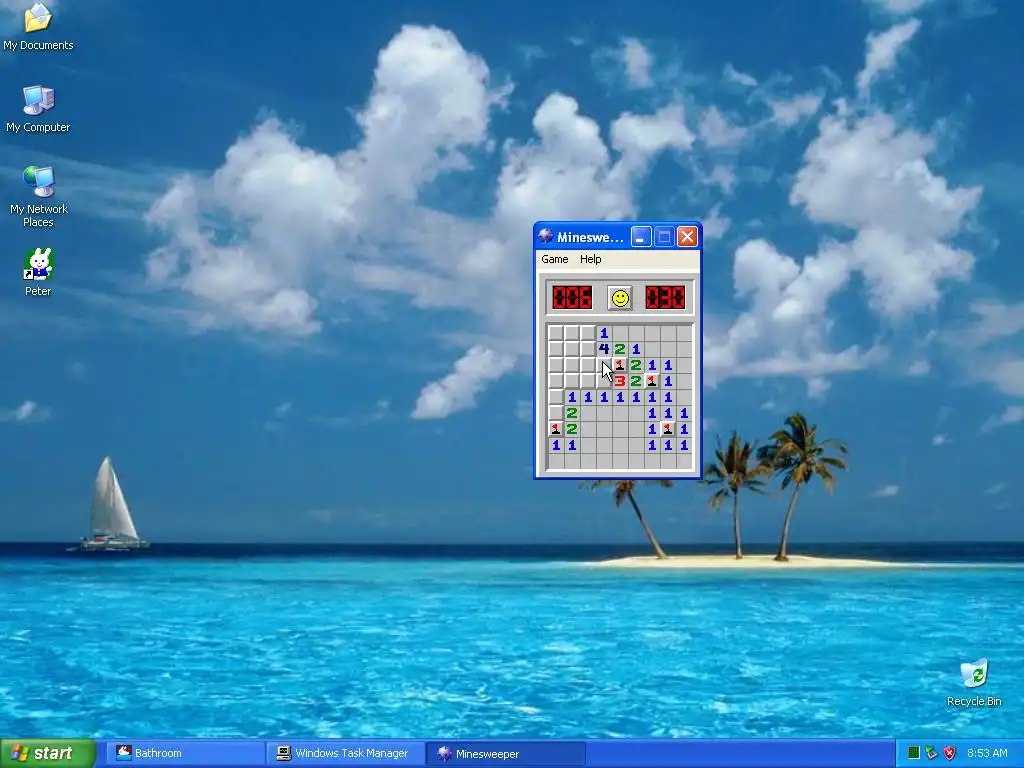
Task: Click the Bathroom taskbar button icon
Action: point(123,753)
